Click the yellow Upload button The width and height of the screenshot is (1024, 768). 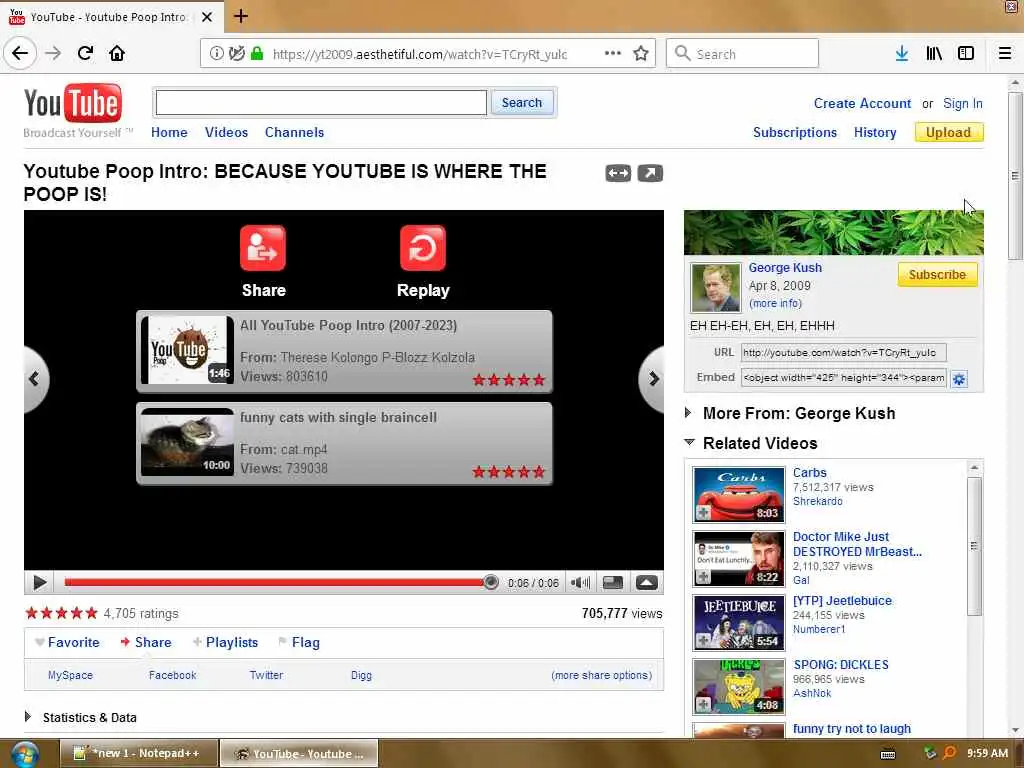click(x=949, y=133)
